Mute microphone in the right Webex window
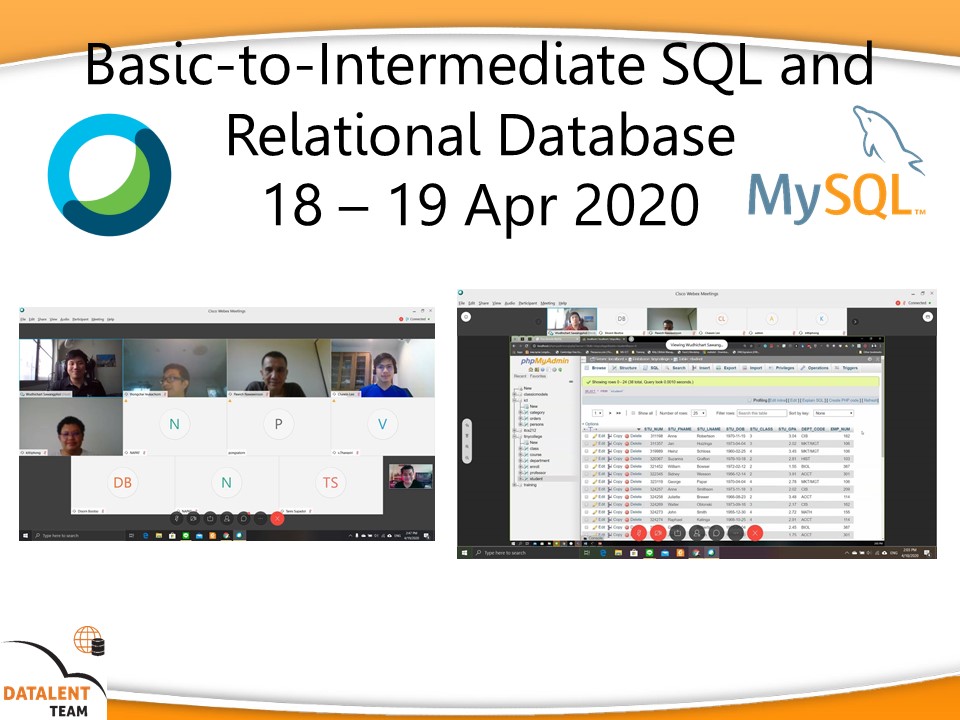The image size is (960, 720). [637, 533]
